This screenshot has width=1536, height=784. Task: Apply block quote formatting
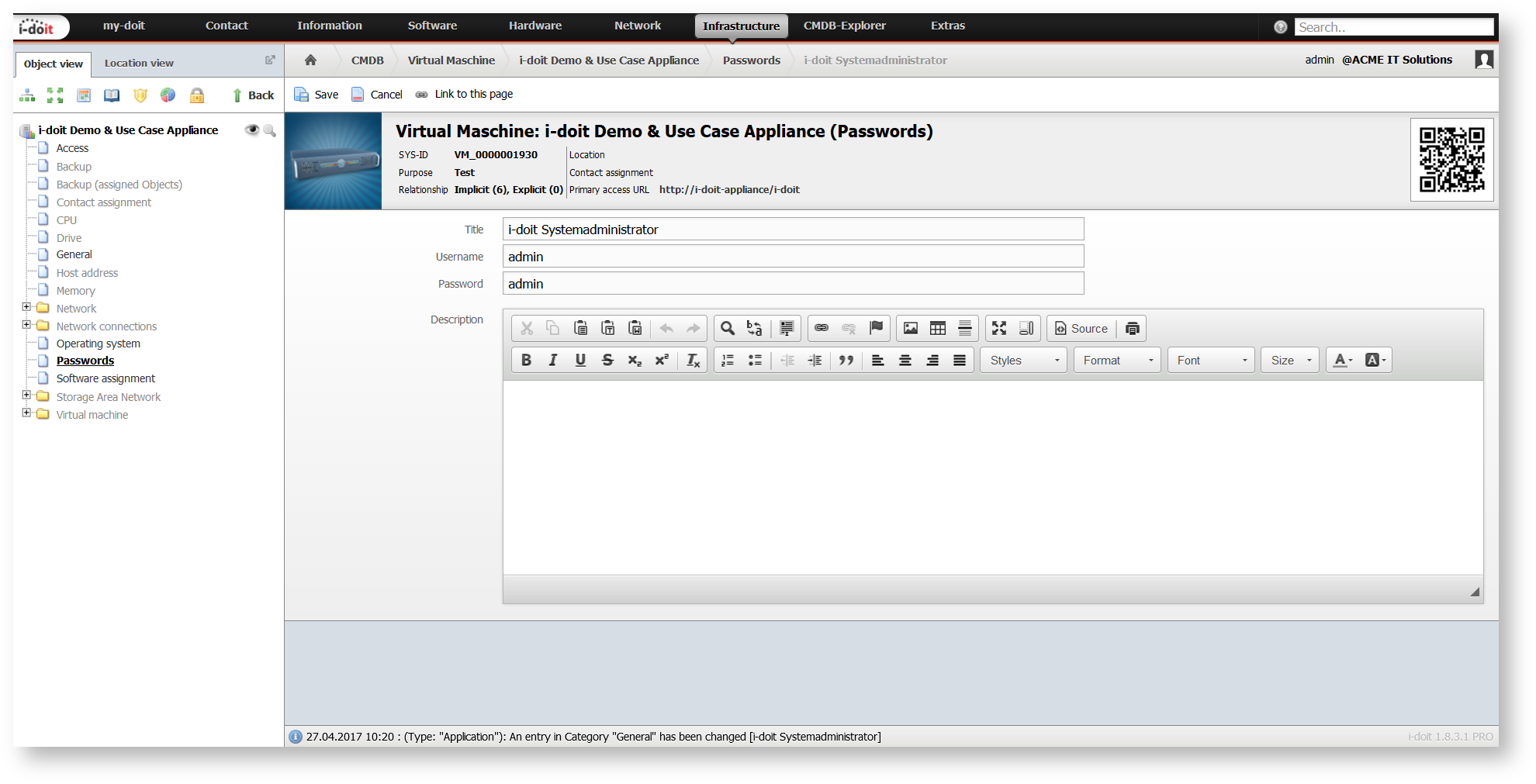point(846,361)
